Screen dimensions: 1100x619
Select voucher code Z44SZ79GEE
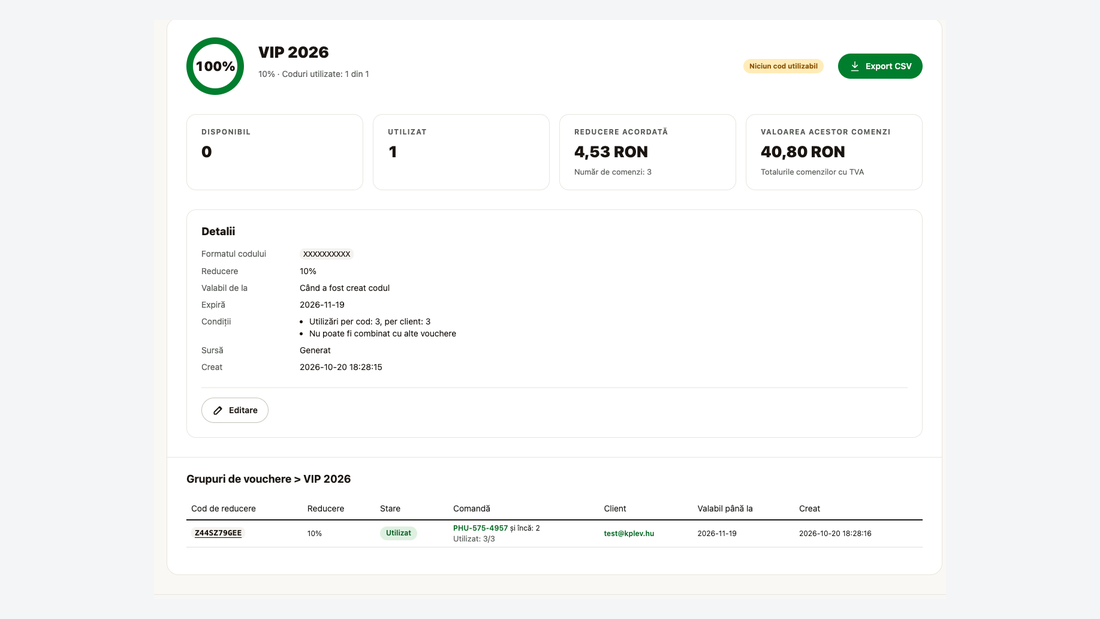point(218,533)
